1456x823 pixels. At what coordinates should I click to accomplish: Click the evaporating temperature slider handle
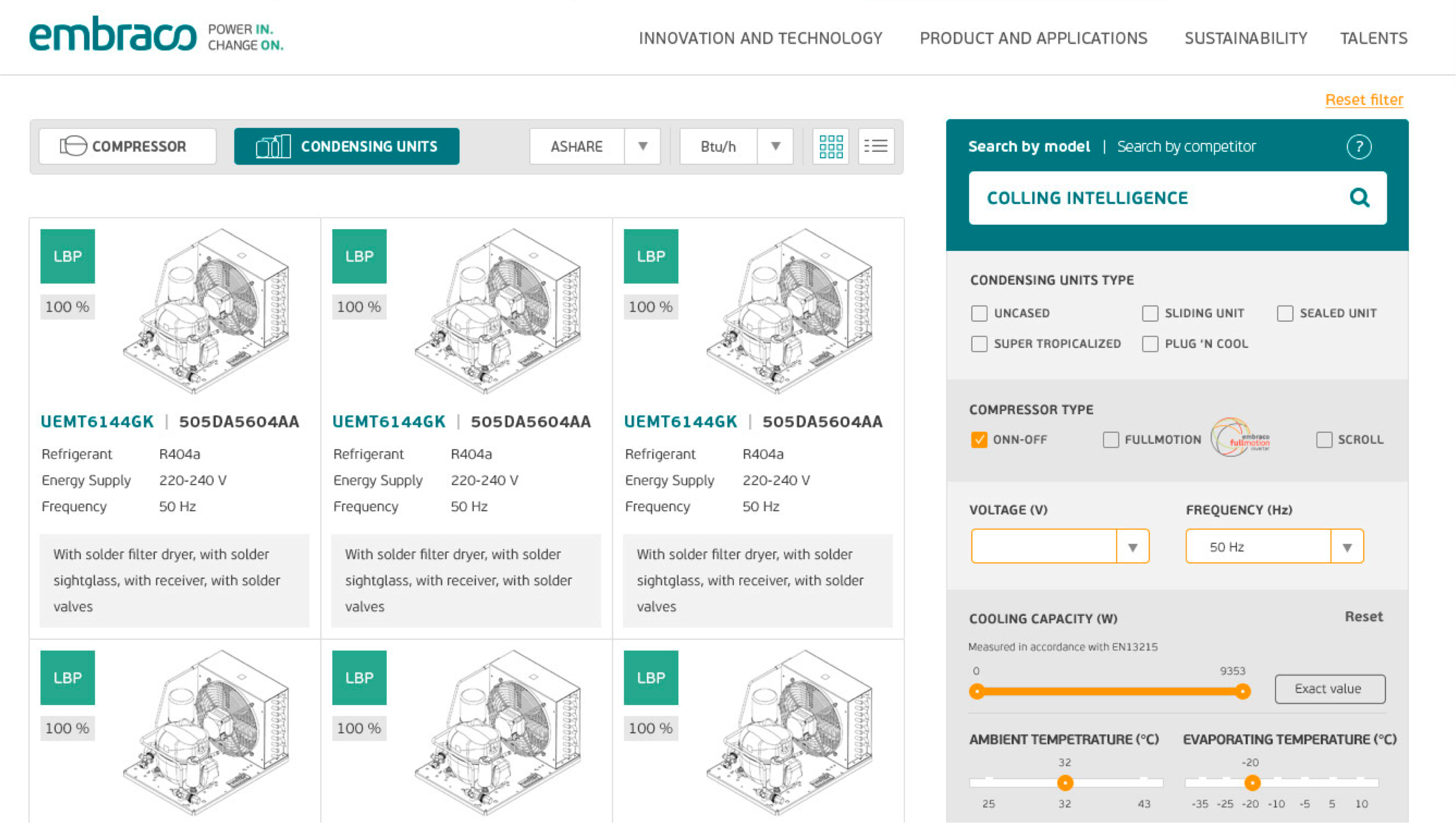(1252, 783)
